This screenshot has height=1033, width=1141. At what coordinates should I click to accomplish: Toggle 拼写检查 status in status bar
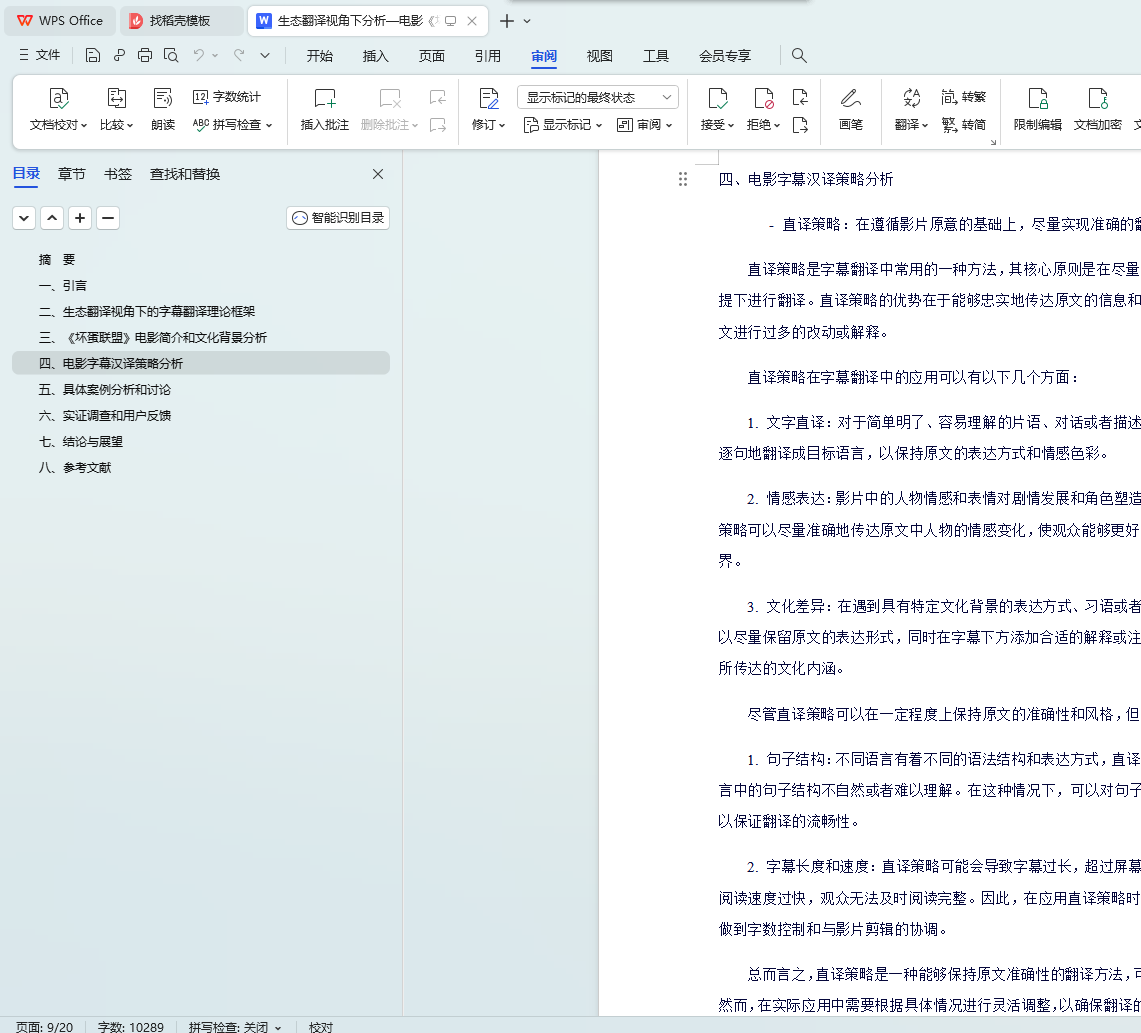coord(234,1026)
